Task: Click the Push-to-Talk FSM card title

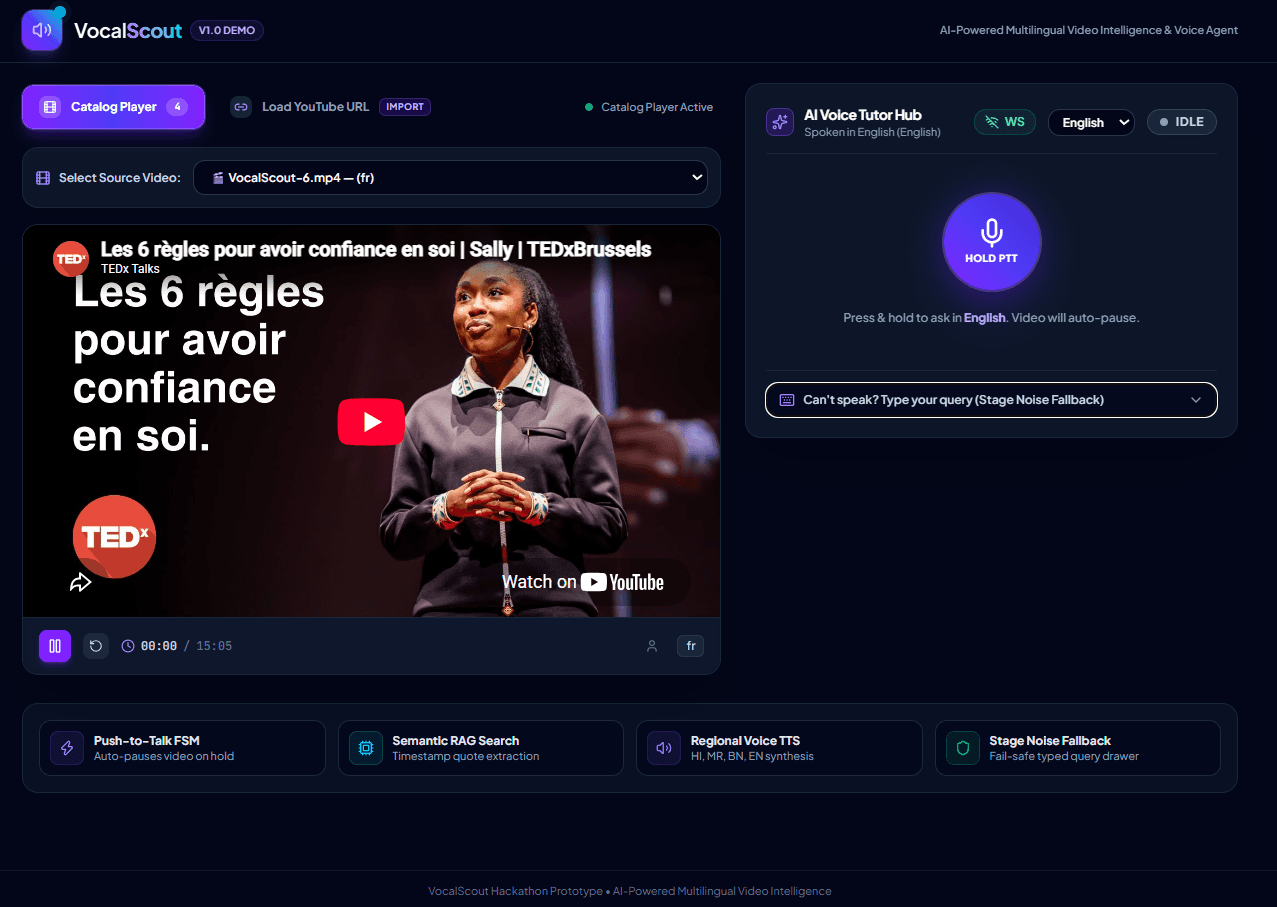Action: click(x=147, y=741)
